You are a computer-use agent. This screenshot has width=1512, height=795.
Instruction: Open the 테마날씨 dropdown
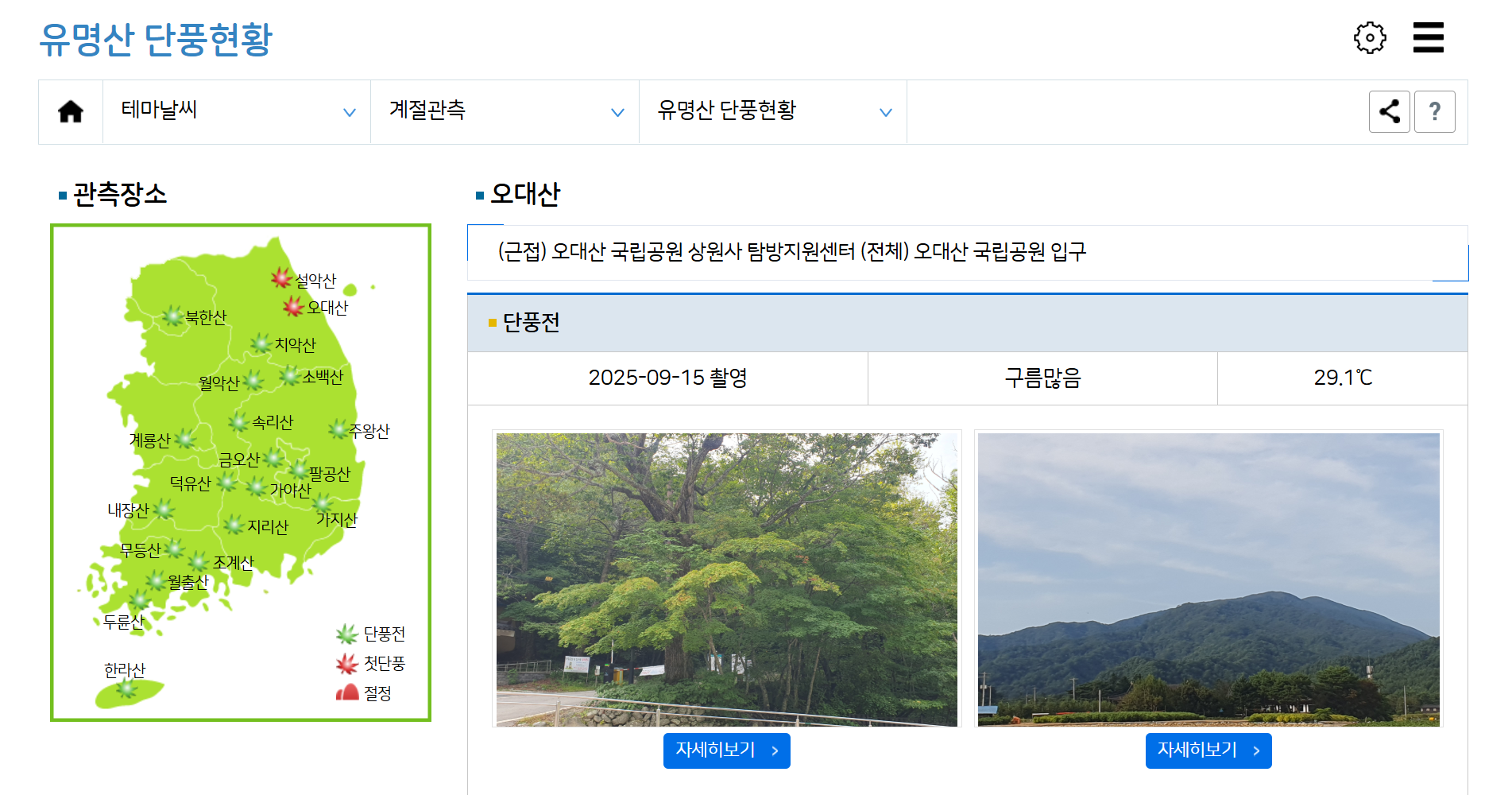click(x=236, y=111)
